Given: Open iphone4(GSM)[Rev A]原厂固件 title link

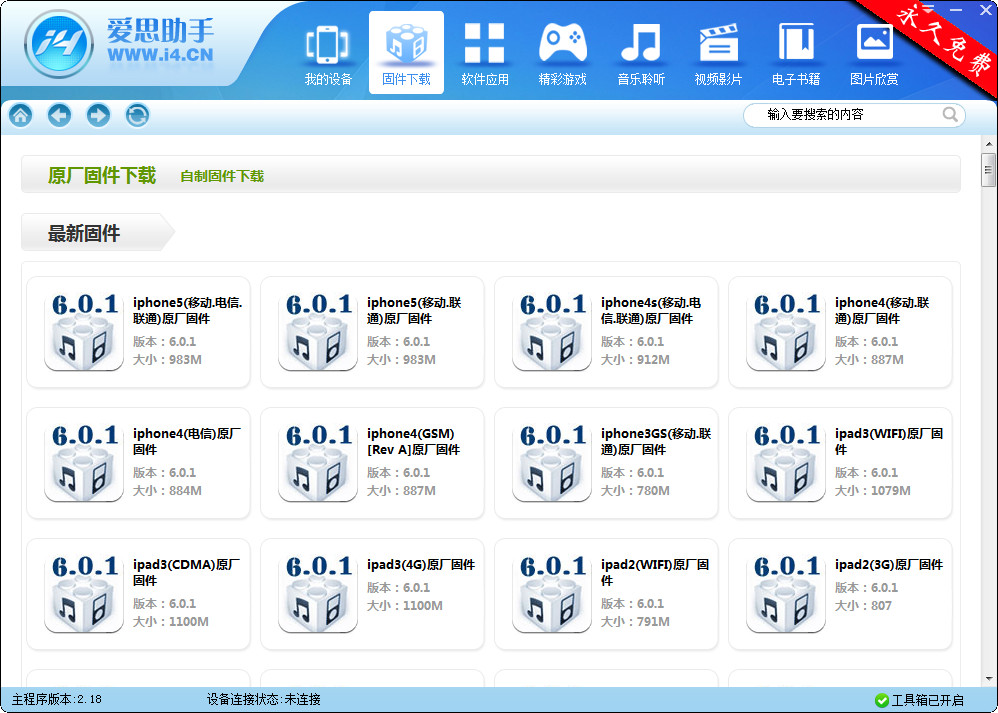Looking at the screenshot, I should click(x=413, y=441).
